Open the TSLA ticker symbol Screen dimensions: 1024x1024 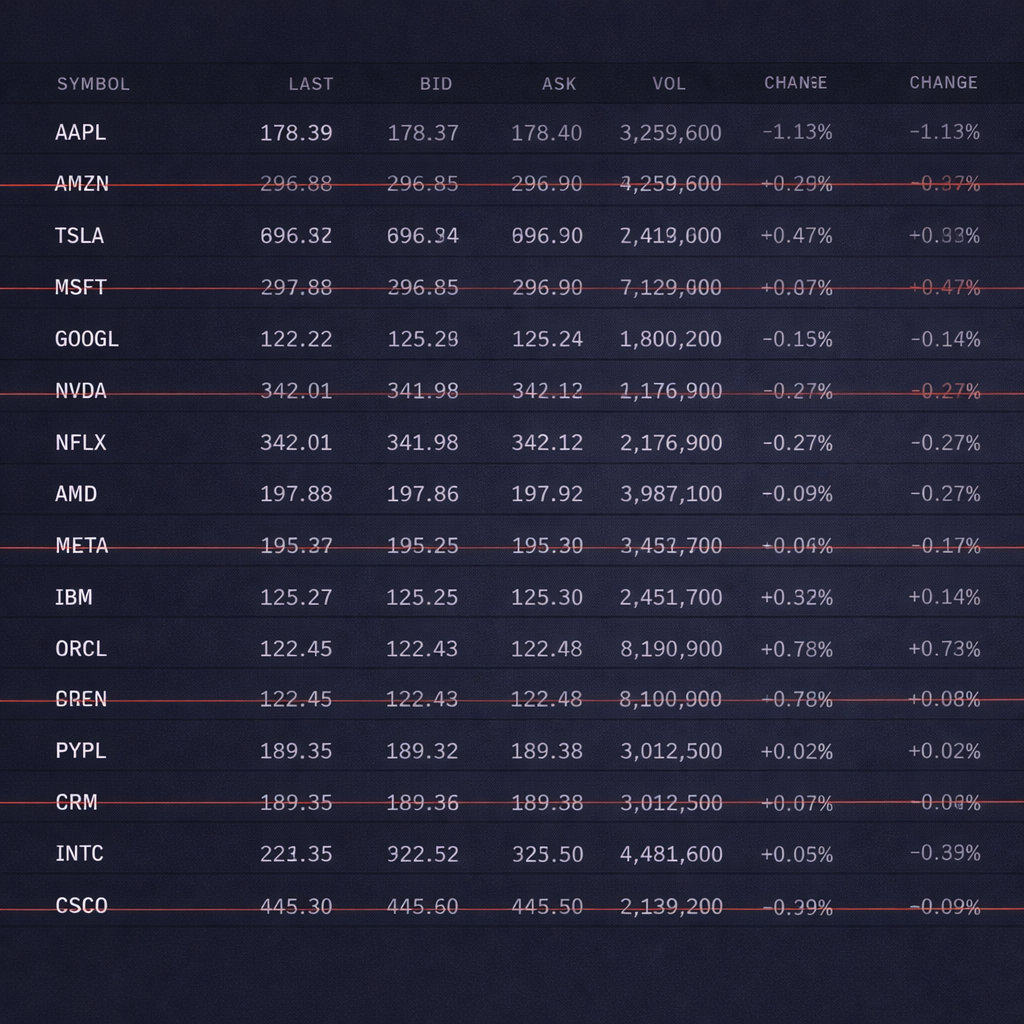point(79,236)
